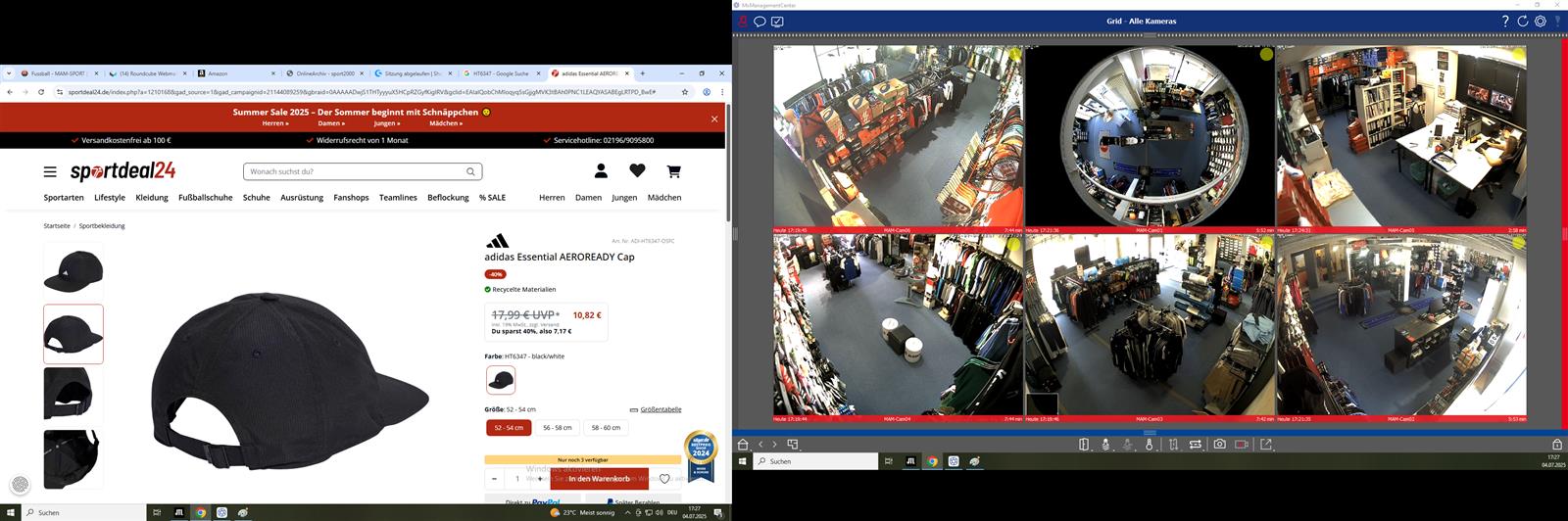Take a camera snapshot in MxManagementCenter
The height and width of the screenshot is (521, 1568).
pos(1219,445)
